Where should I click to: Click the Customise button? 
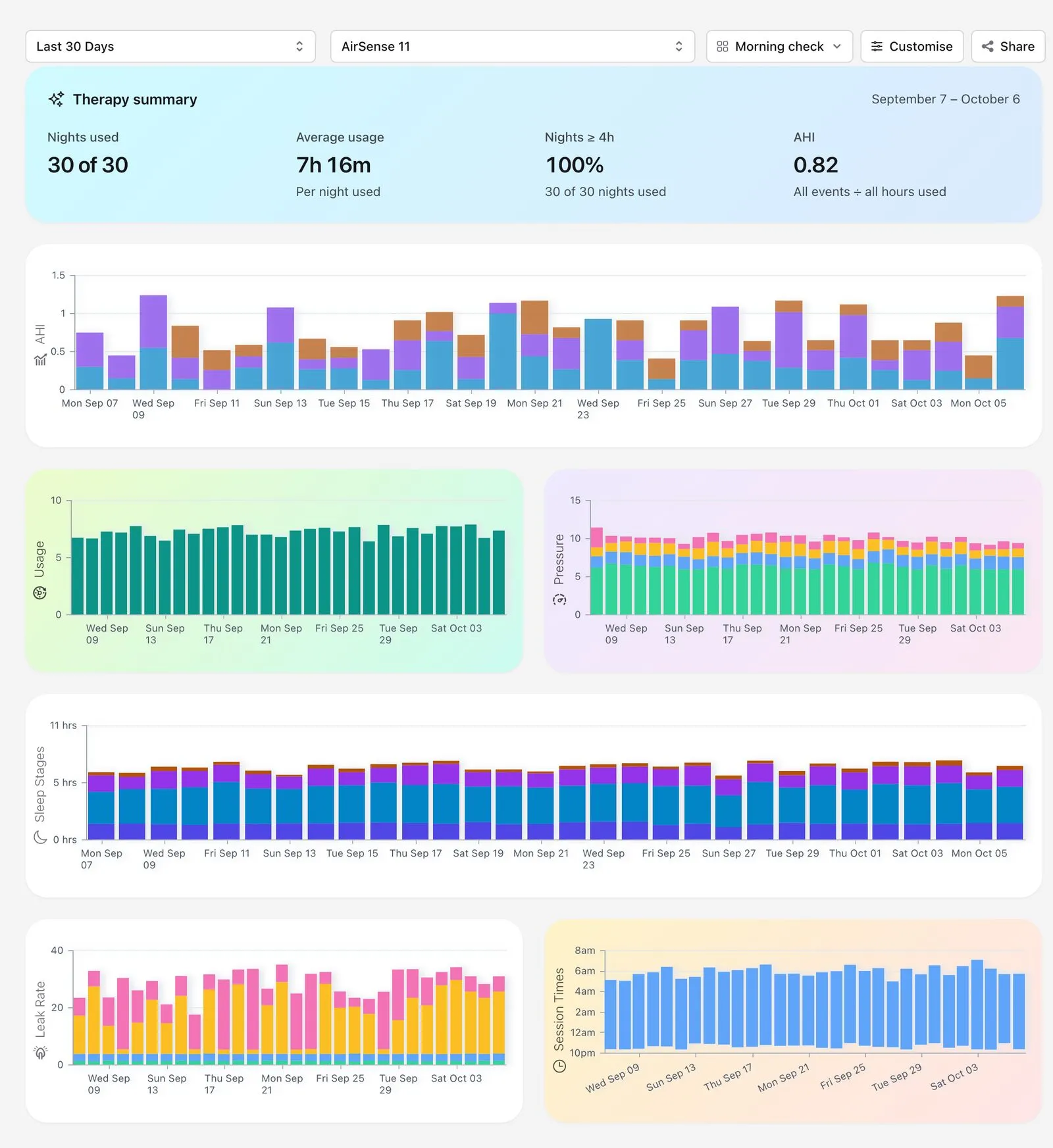click(x=912, y=47)
